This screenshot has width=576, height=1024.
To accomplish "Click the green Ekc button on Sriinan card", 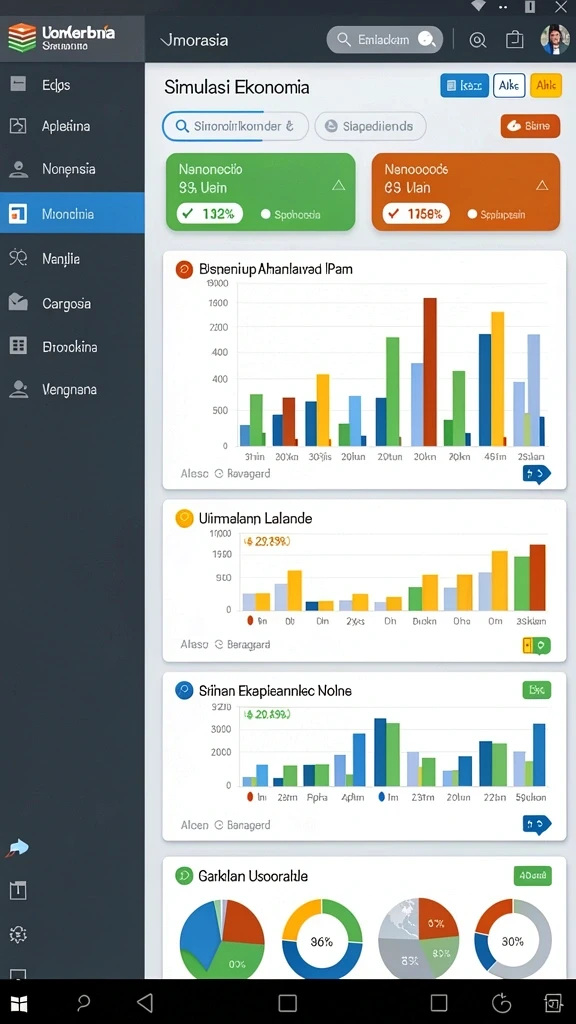I will (x=537, y=690).
